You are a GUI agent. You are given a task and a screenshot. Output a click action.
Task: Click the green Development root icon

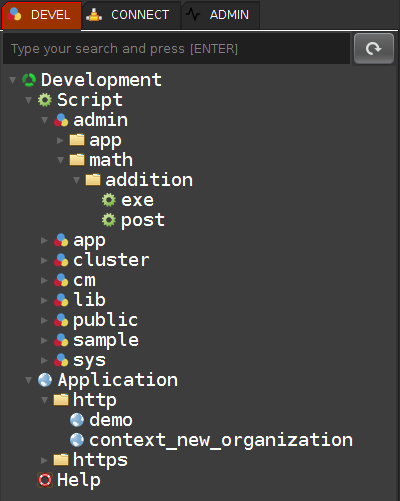29,80
